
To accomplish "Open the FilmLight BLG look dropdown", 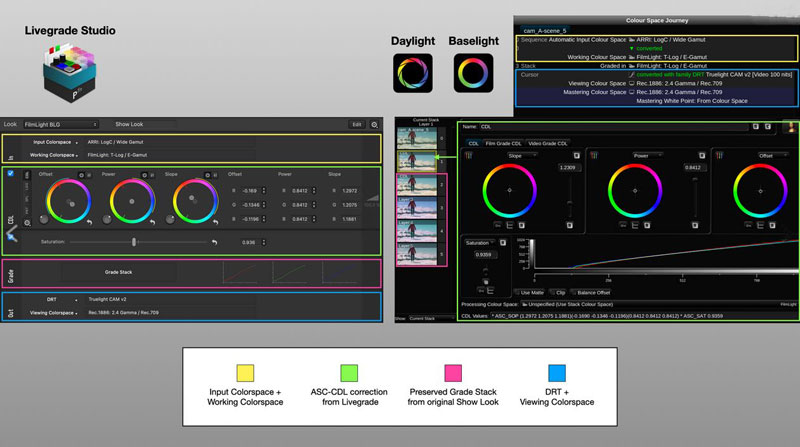I will pos(61,125).
